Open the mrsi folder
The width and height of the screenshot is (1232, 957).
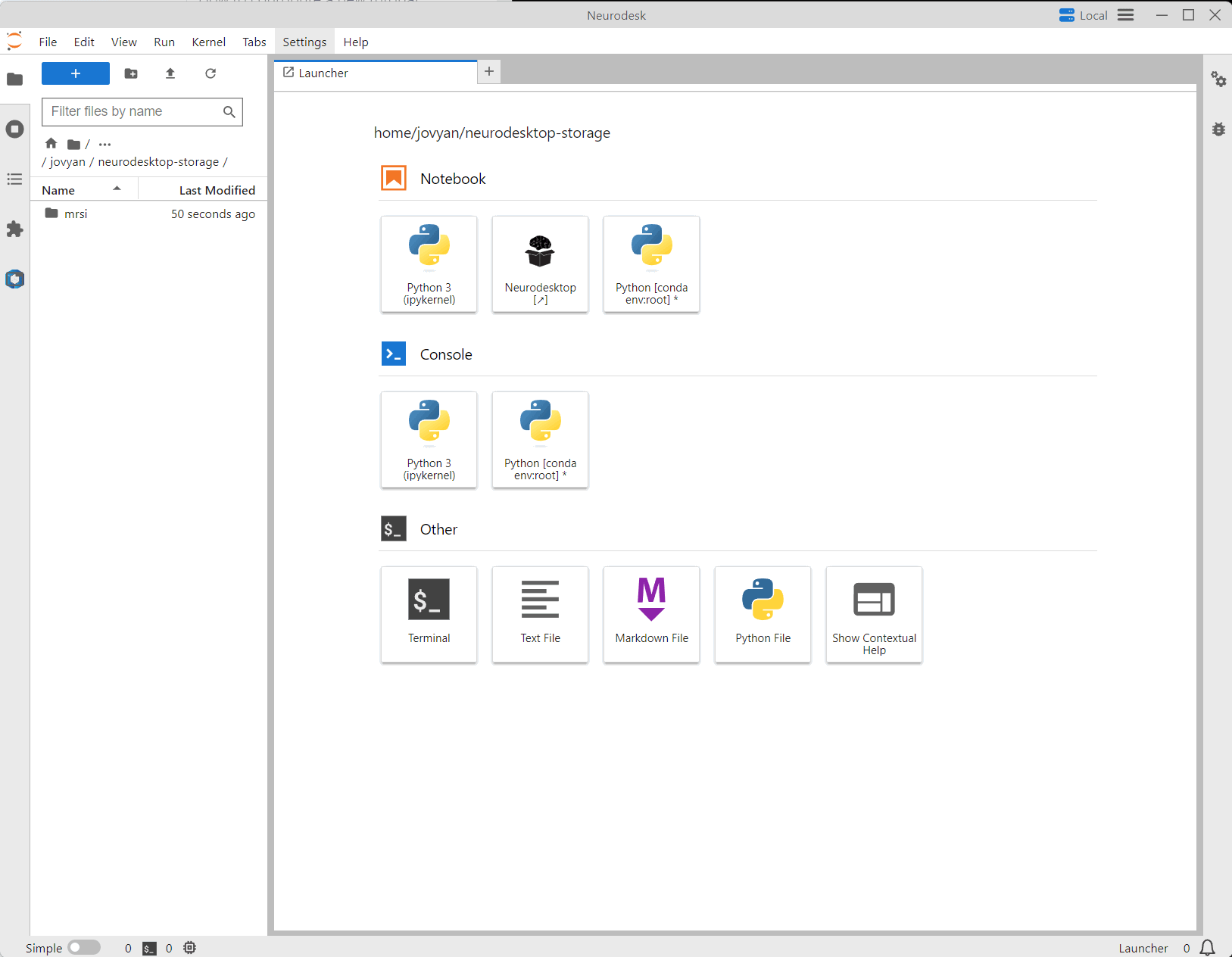click(76, 214)
